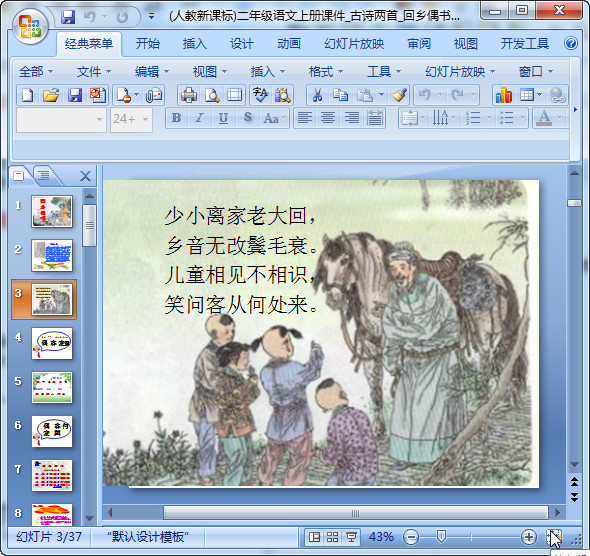Click the slide frame view icon
This screenshot has height=556, width=590.
coord(234,95)
